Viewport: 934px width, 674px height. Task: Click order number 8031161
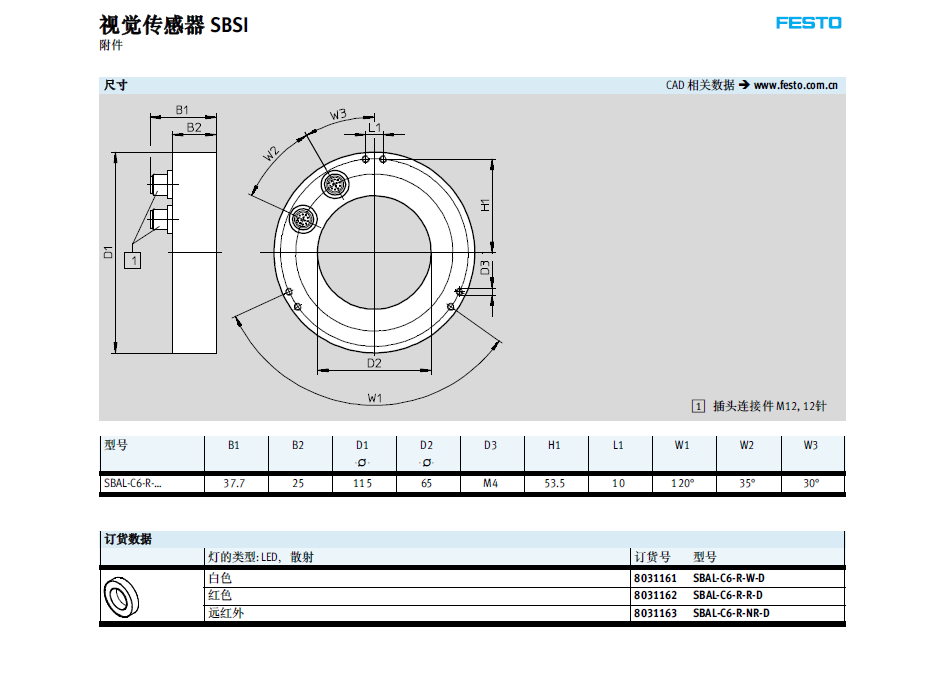pos(655,578)
